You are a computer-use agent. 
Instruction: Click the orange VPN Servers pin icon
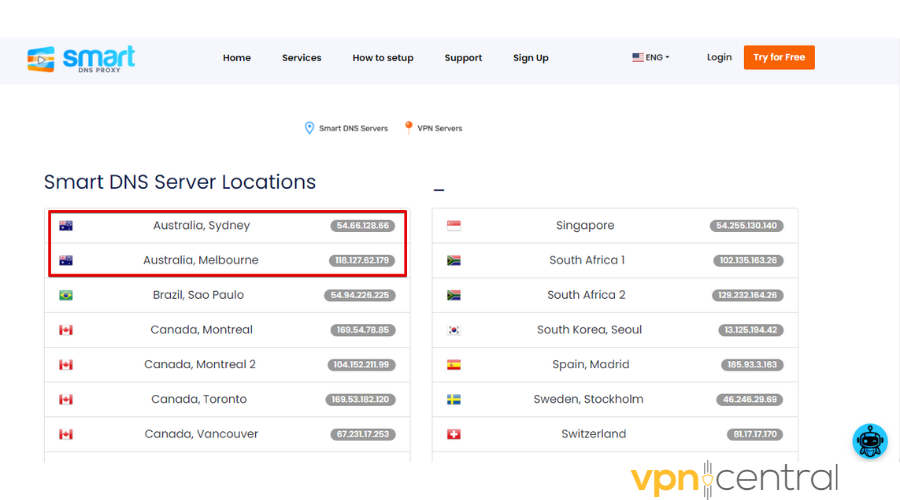[x=408, y=127]
